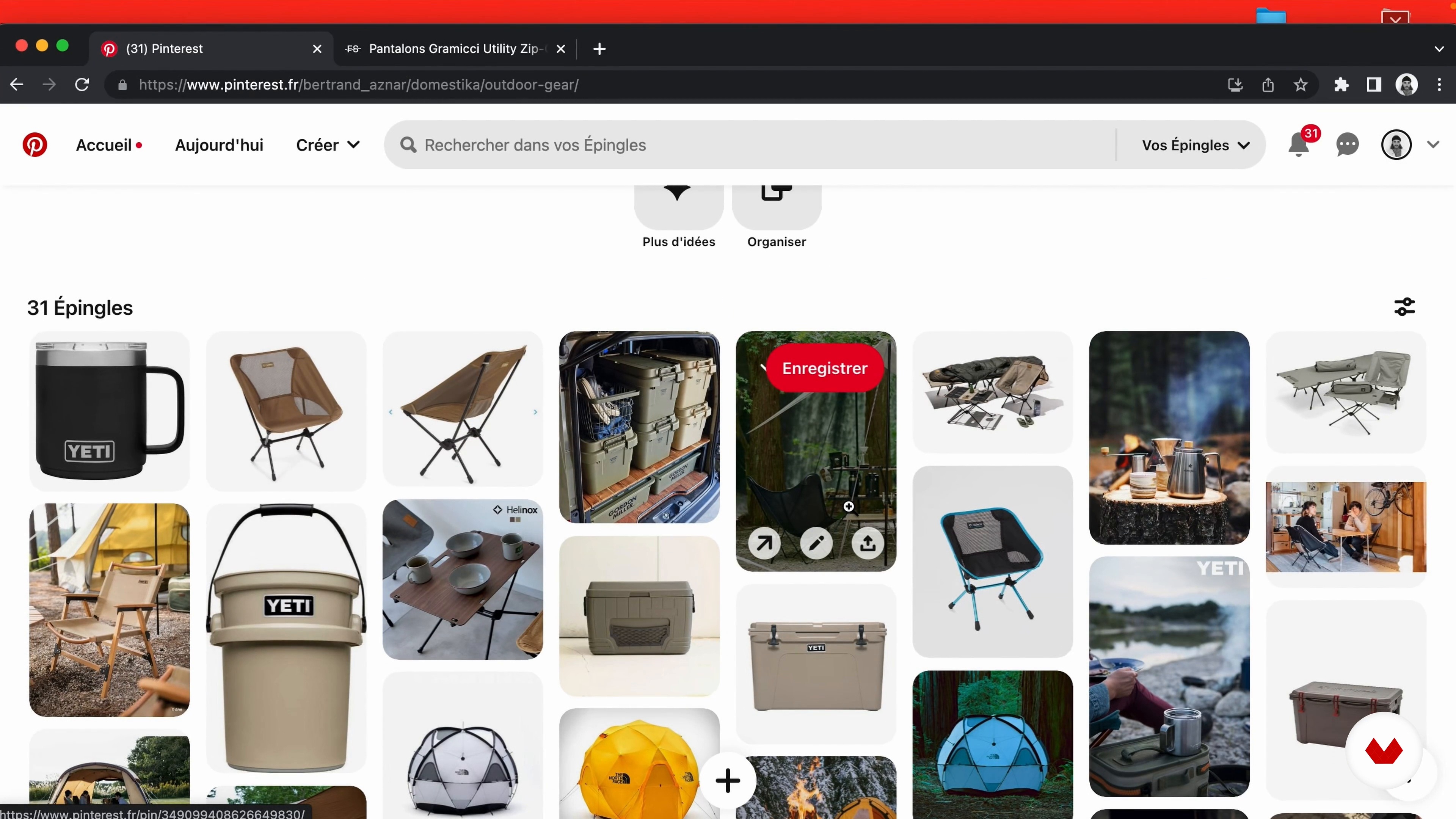
Task: Expand the Créer dropdown menu
Action: 328,145
